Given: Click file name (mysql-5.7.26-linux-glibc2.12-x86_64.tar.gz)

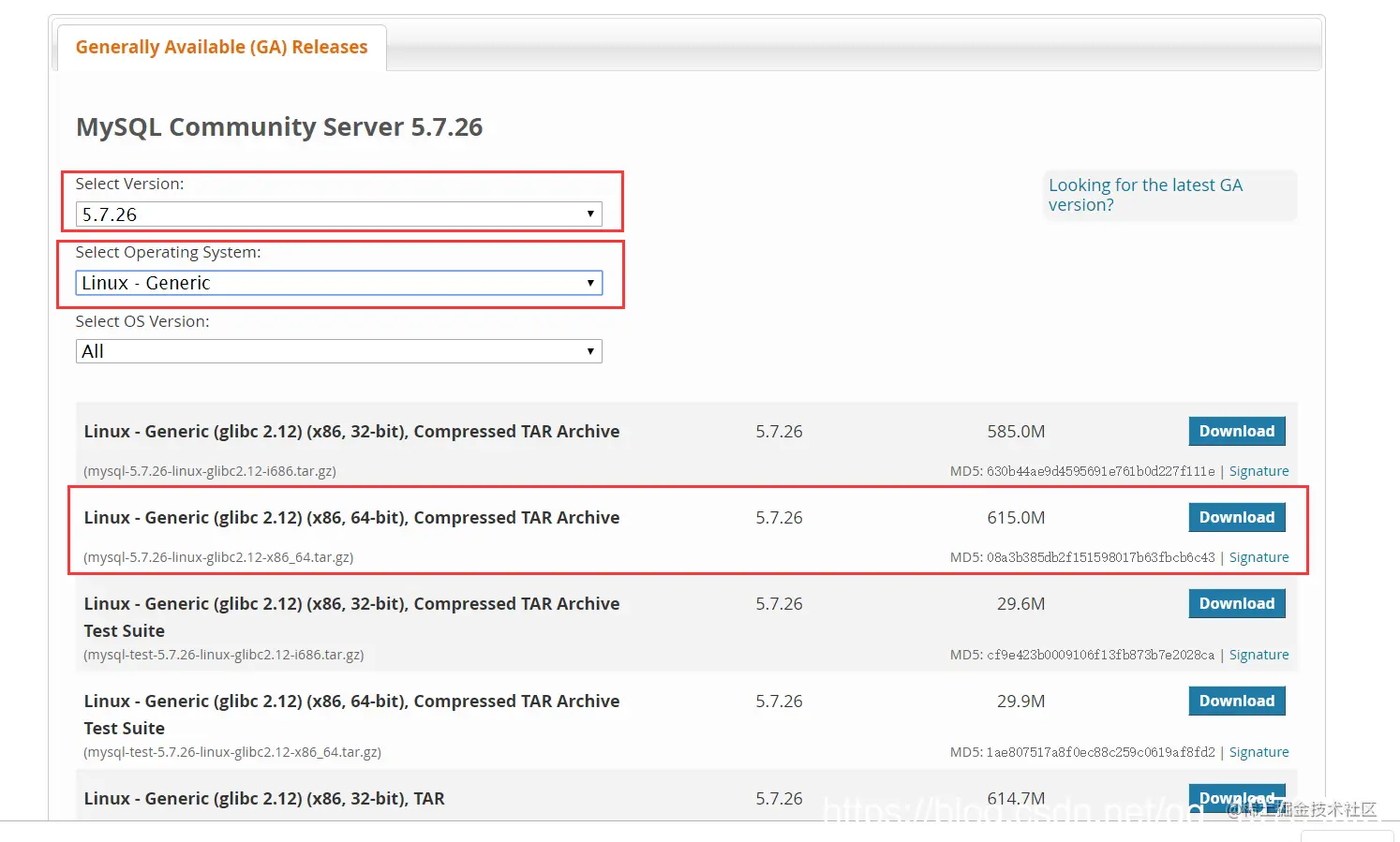Looking at the screenshot, I should click(x=218, y=557).
